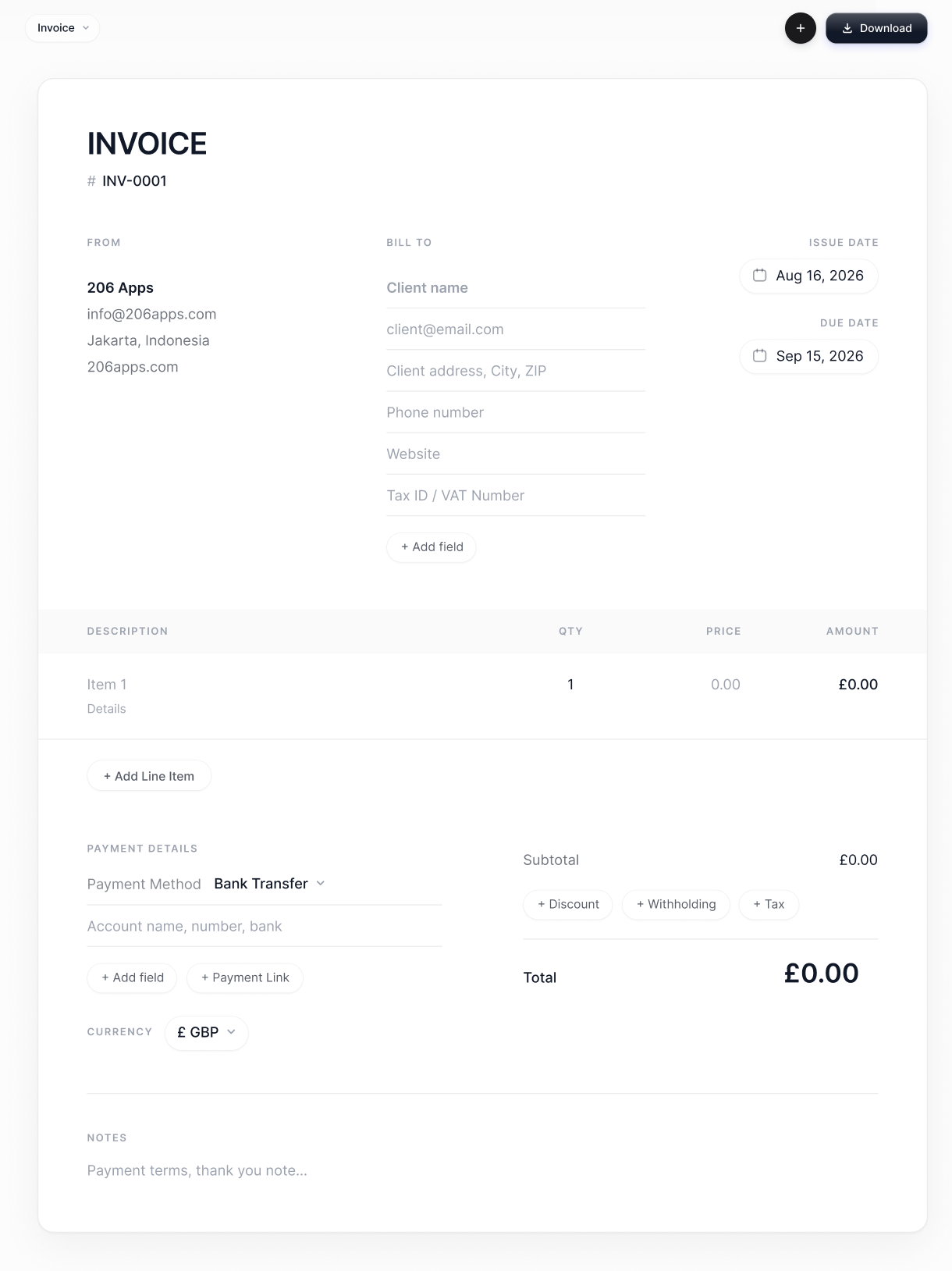
Task: Click the hash symbol before INV-0001
Action: click(91, 181)
